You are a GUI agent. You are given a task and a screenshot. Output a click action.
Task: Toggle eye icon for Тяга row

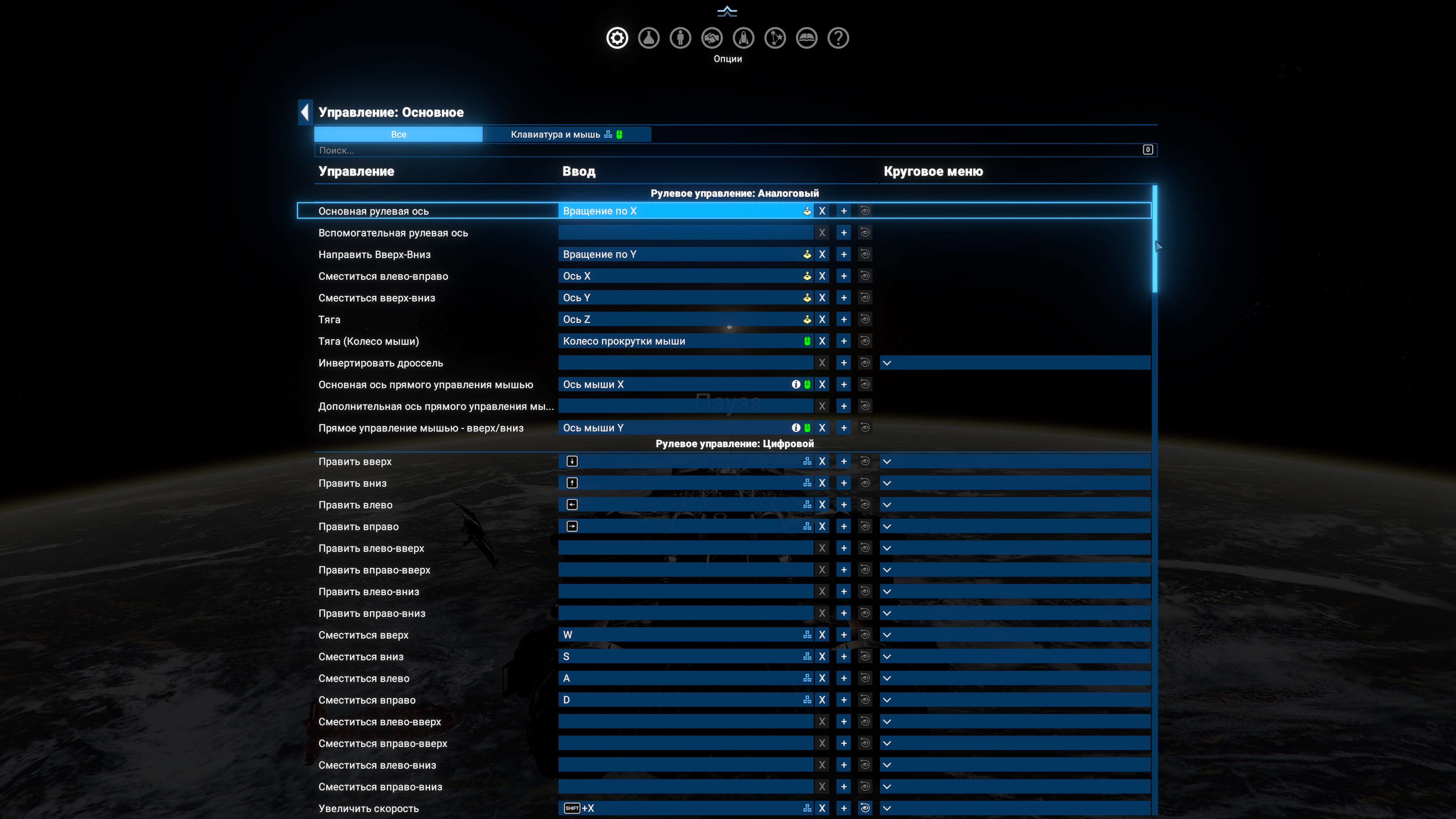(865, 319)
